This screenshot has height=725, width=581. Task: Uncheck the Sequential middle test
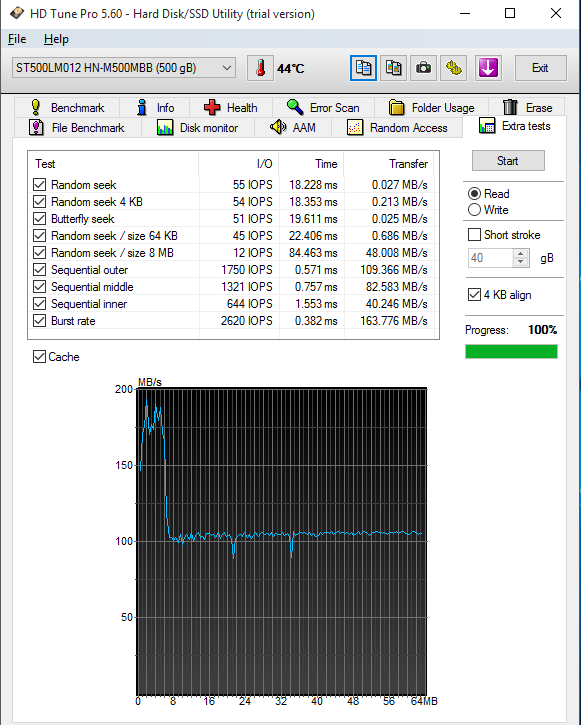[40, 287]
